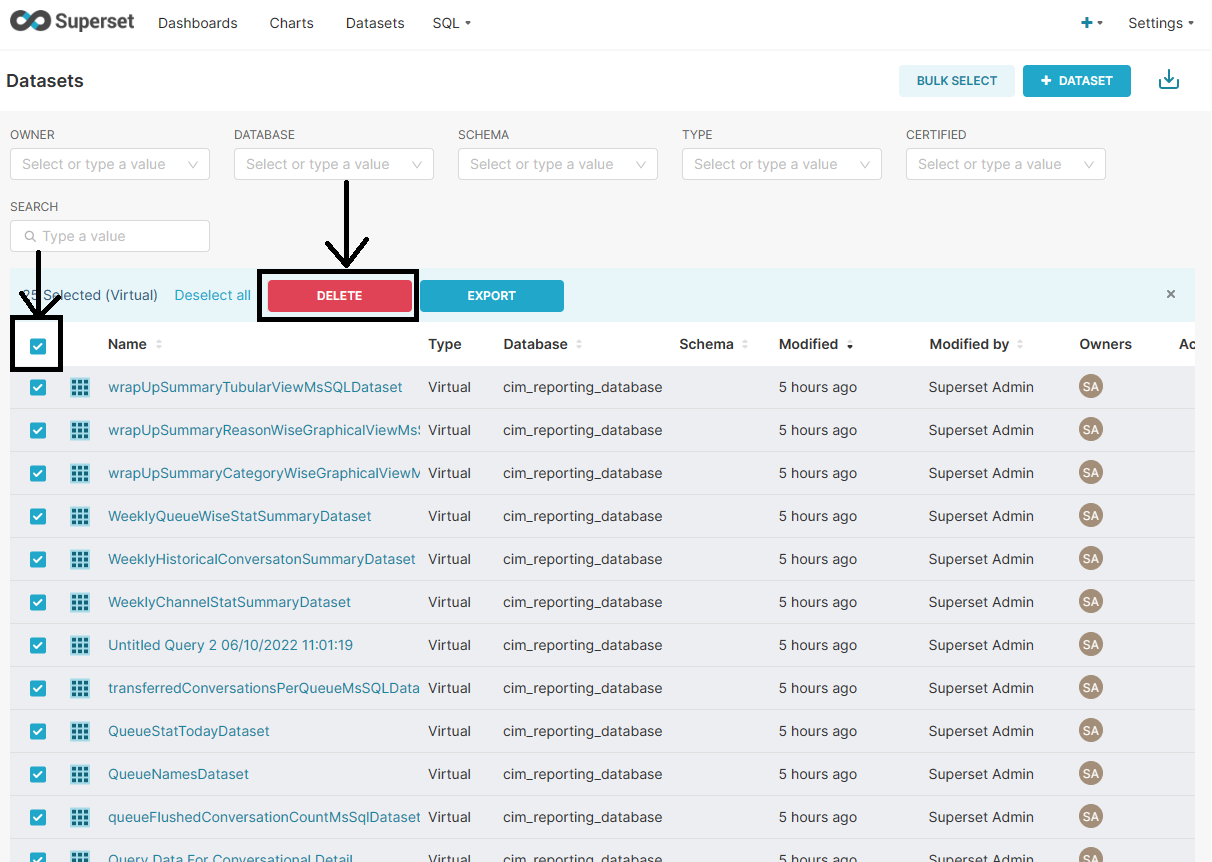Click grid icon beside WeeklyQueueWiseStatSummaryDataset
The width and height of the screenshot is (1212, 862).
tap(80, 516)
